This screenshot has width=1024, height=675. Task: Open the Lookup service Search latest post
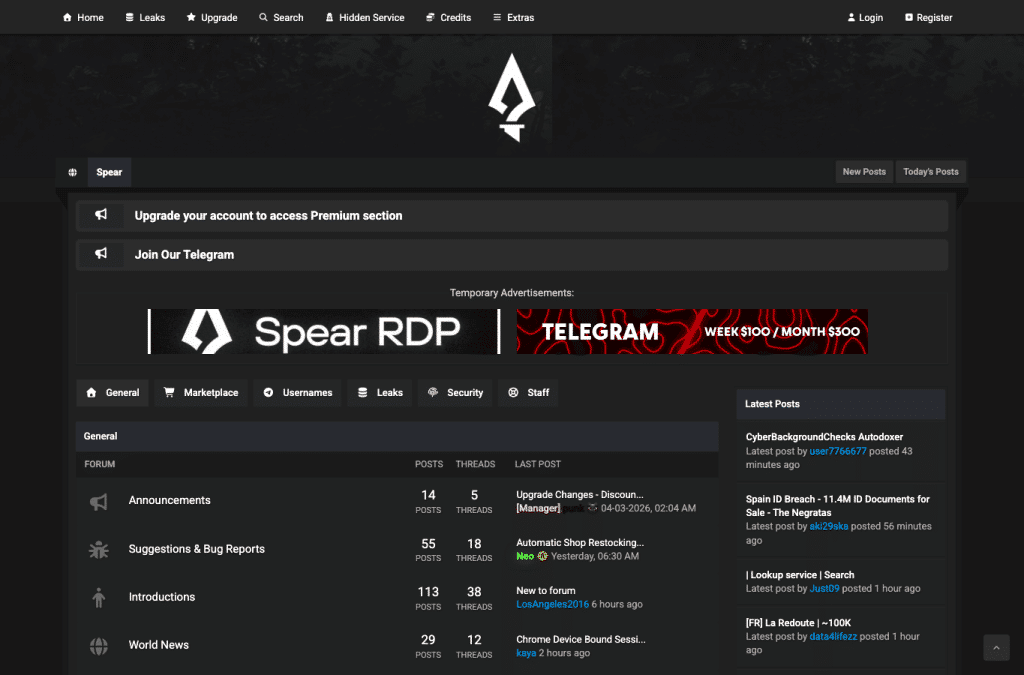[800, 574]
